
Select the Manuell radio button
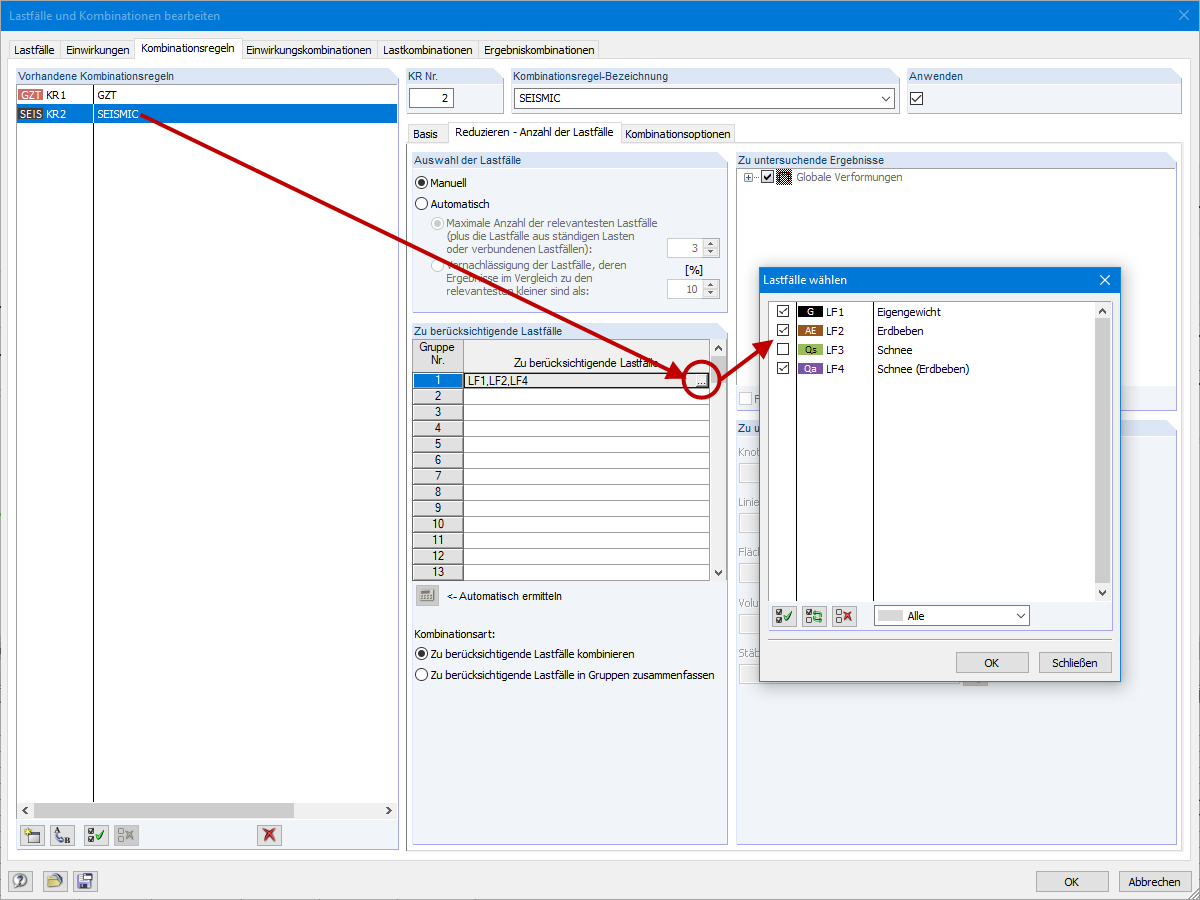[421, 183]
